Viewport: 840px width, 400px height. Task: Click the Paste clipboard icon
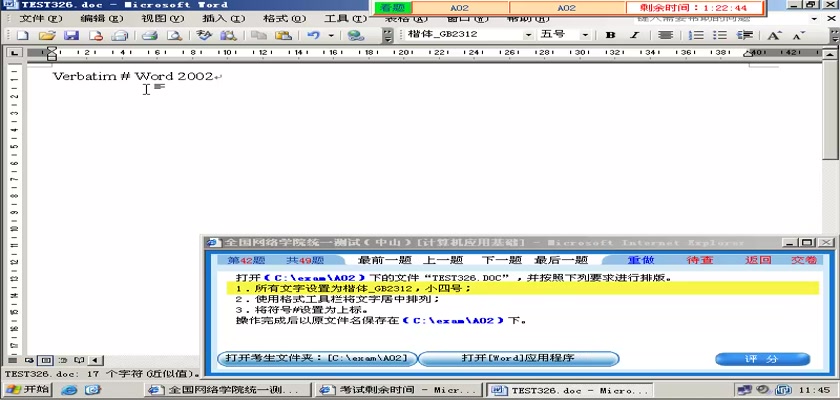pyautogui.click(x=283, y=35)
